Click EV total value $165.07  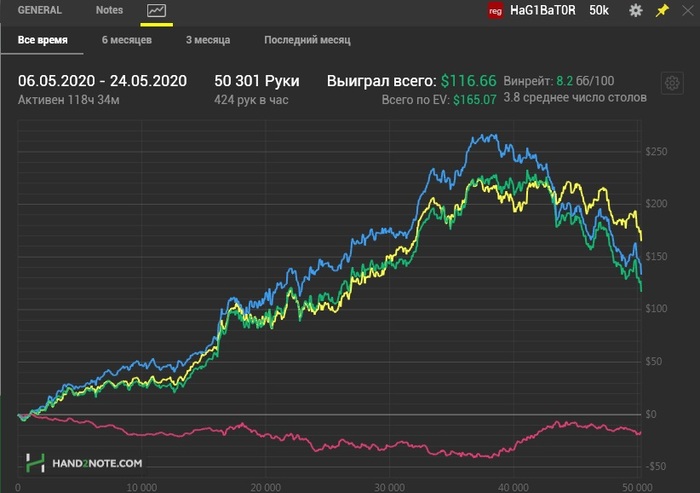tap(475, 100)
